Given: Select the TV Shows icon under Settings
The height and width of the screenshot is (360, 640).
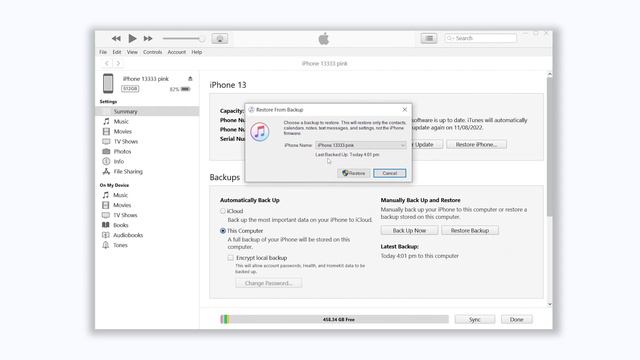Looking at the screenshot, I should tap(106, 142).
